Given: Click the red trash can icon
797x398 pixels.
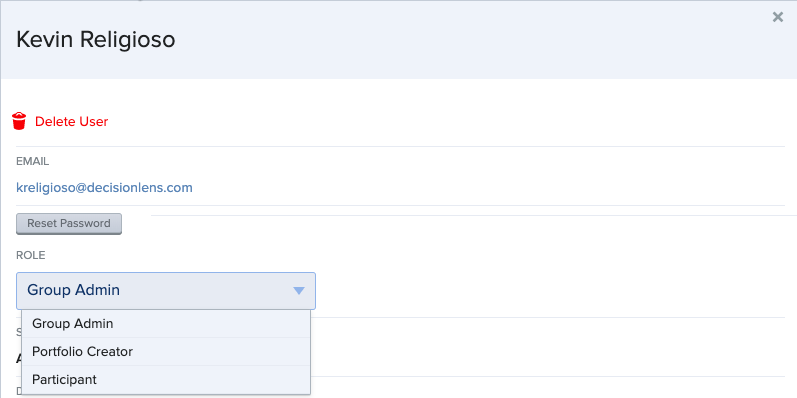Looking at the screenshot, I should 19,121.
